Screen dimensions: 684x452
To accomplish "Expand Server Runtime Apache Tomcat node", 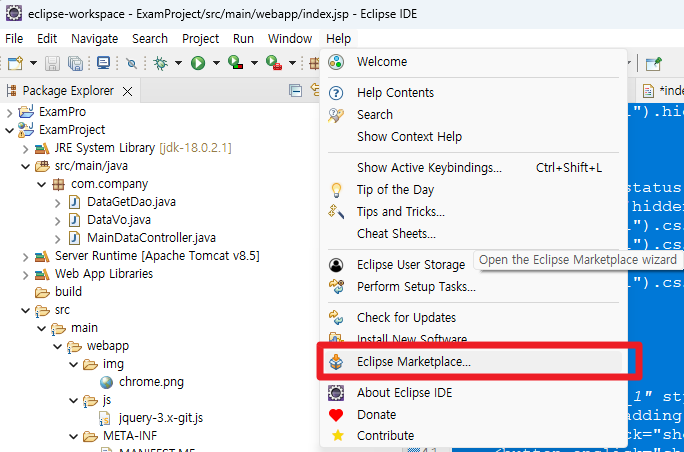I will click(x=26, y=257).
